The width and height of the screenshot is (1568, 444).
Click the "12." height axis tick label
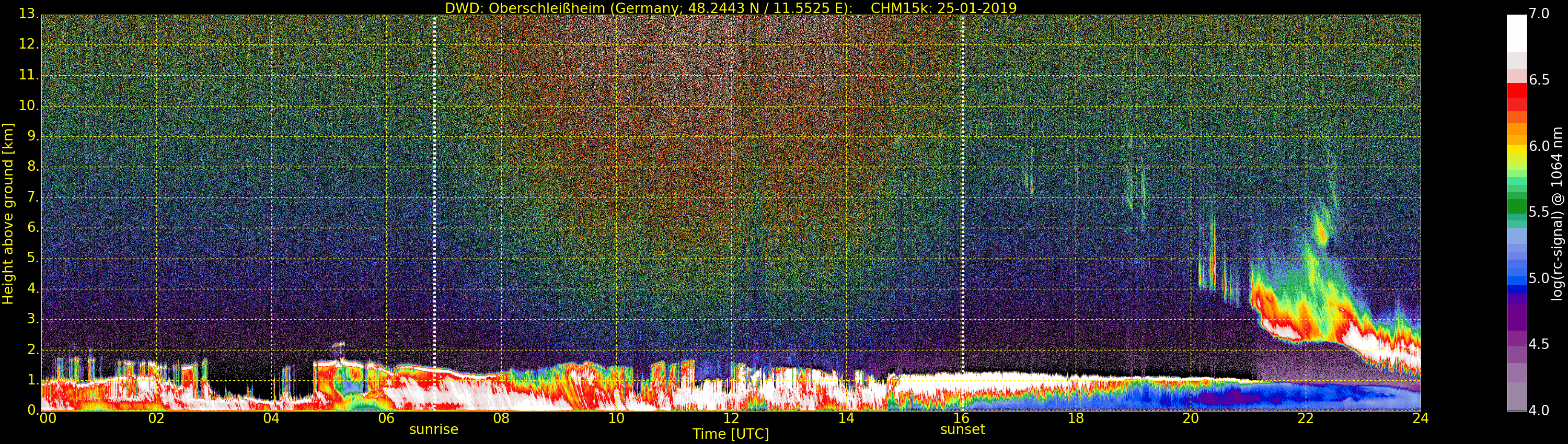29,44
